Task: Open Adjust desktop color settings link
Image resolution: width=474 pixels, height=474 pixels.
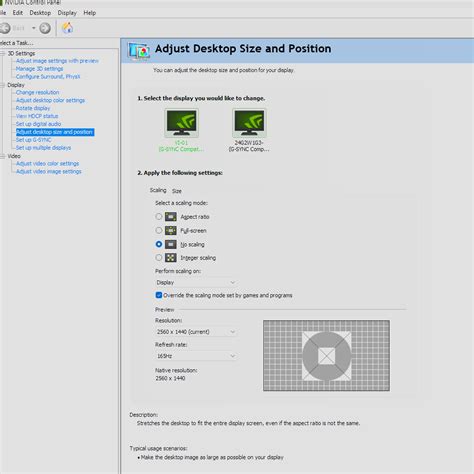Action: pyautogui.click(x=50, y=100)
